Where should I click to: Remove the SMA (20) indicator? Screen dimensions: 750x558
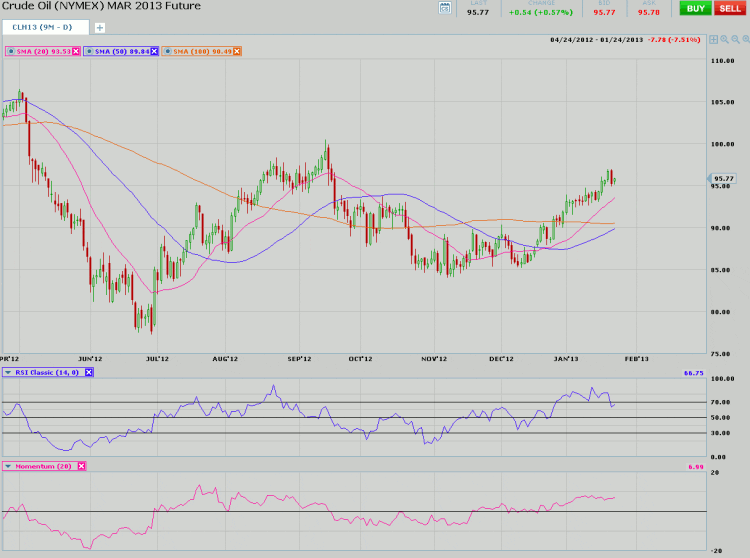[76, 50]
